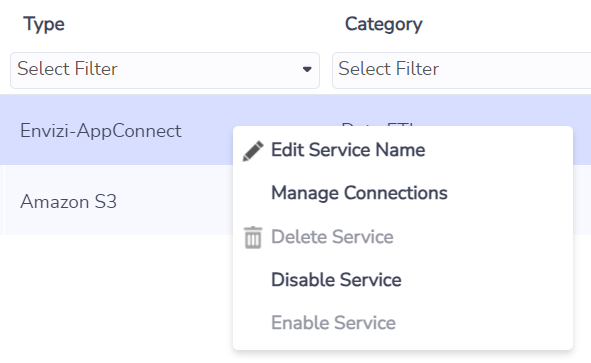Click the pencil icon beside Edit Service Name
This screenshot has height=363, width=591.
coord(253,151)
